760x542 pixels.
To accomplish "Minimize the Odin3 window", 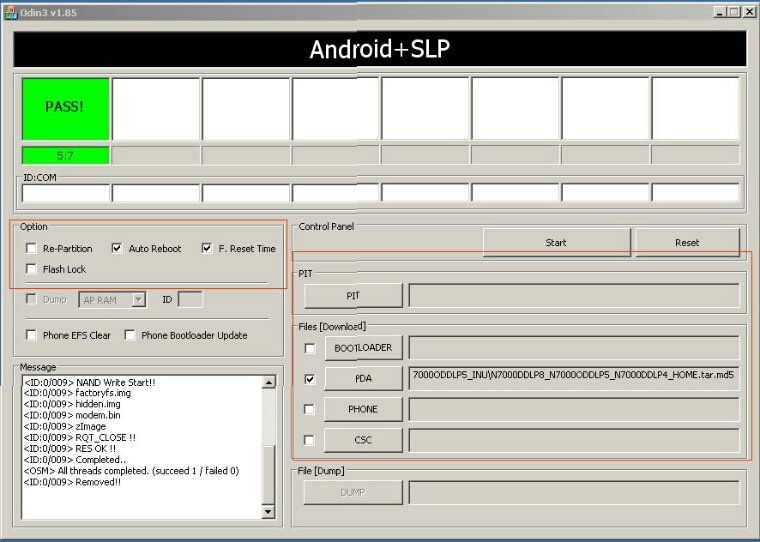I will 720,12.
